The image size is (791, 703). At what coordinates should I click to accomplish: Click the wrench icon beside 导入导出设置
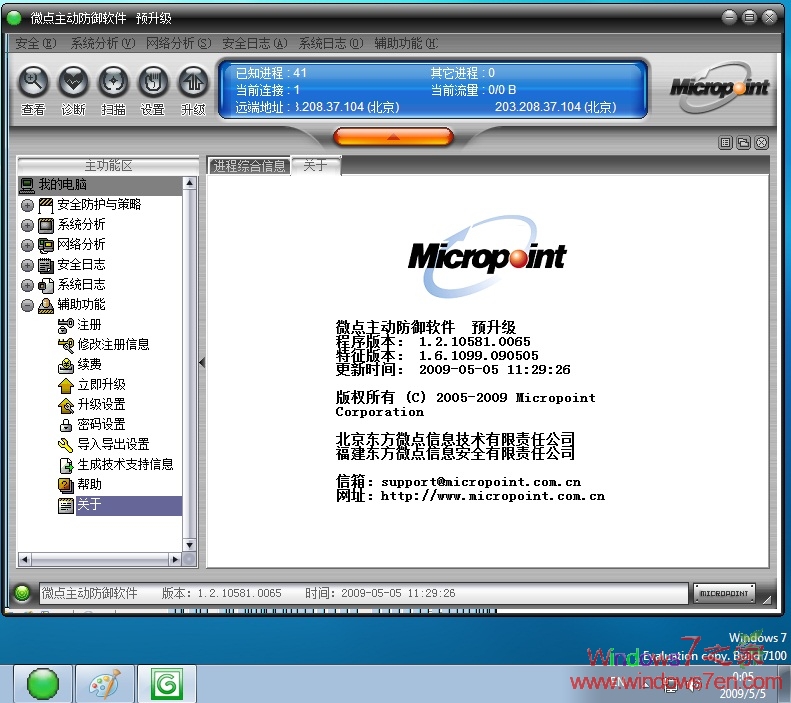[66, 445]
